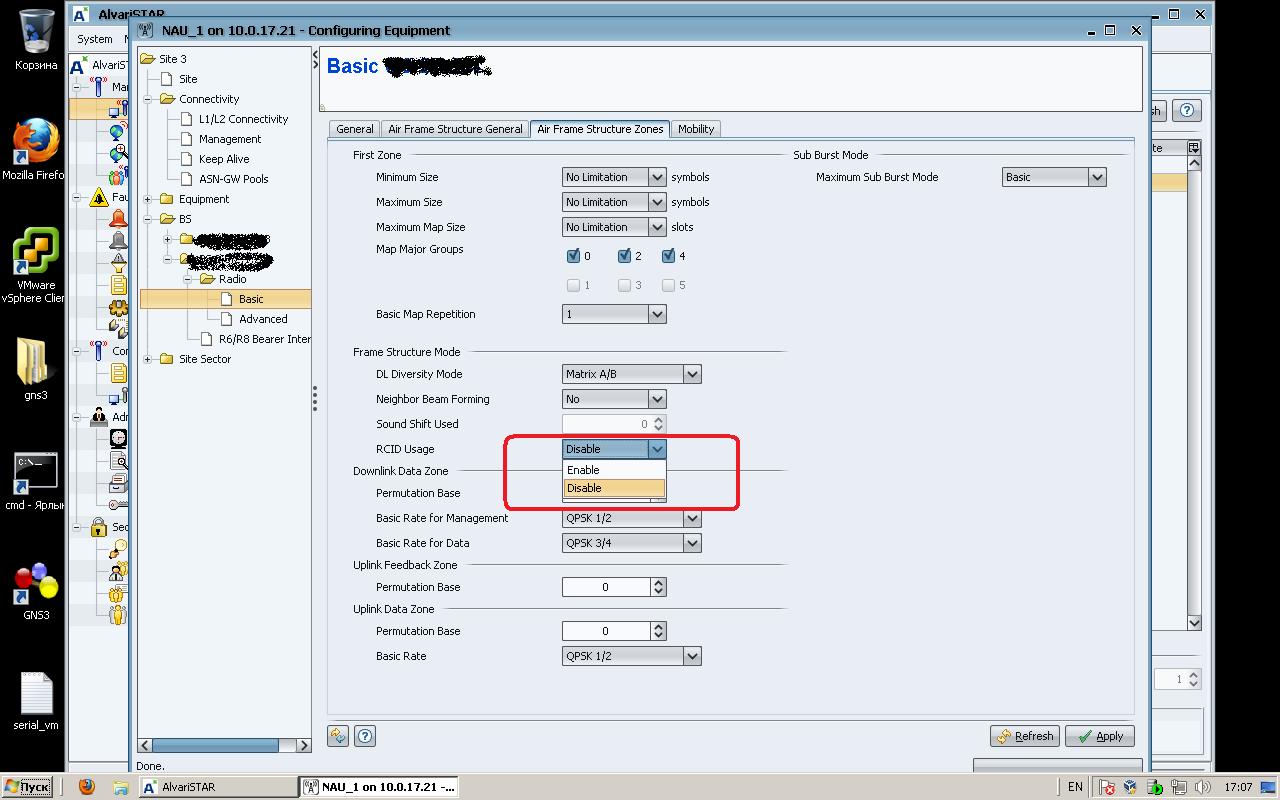
Task: Open the gns3 folder on the desktop
Action: coord(34,367)
